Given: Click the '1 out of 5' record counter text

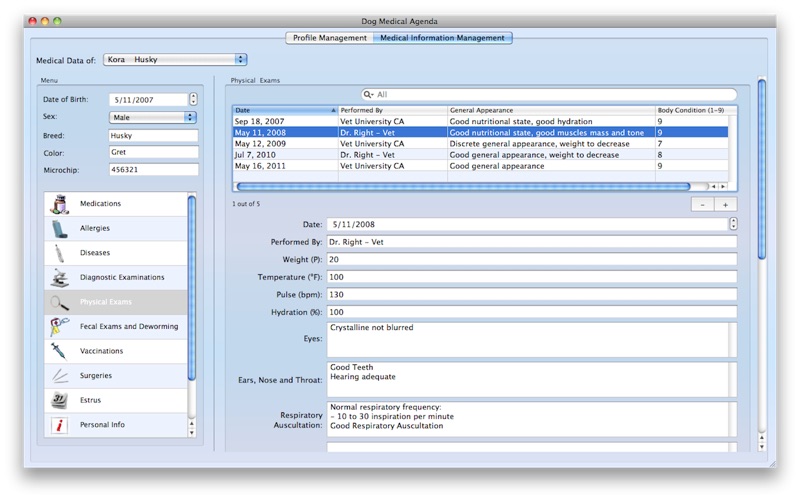Looking at the screenshot, I should pos(246,204).
